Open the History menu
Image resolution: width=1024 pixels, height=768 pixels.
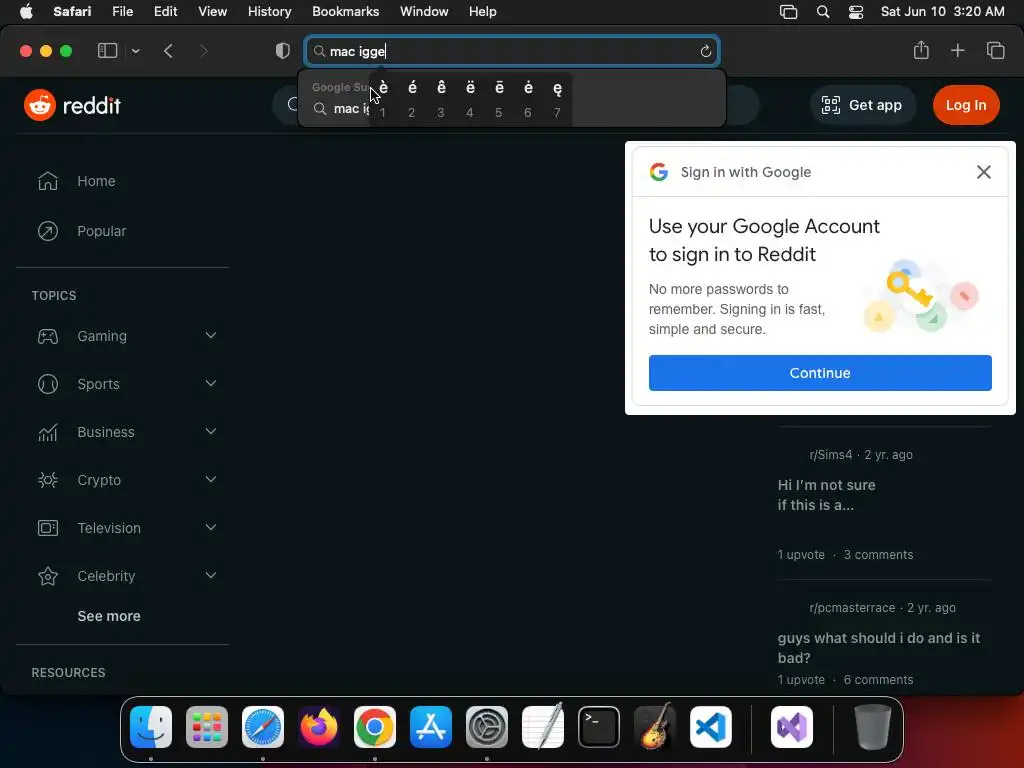click(269, 11)
